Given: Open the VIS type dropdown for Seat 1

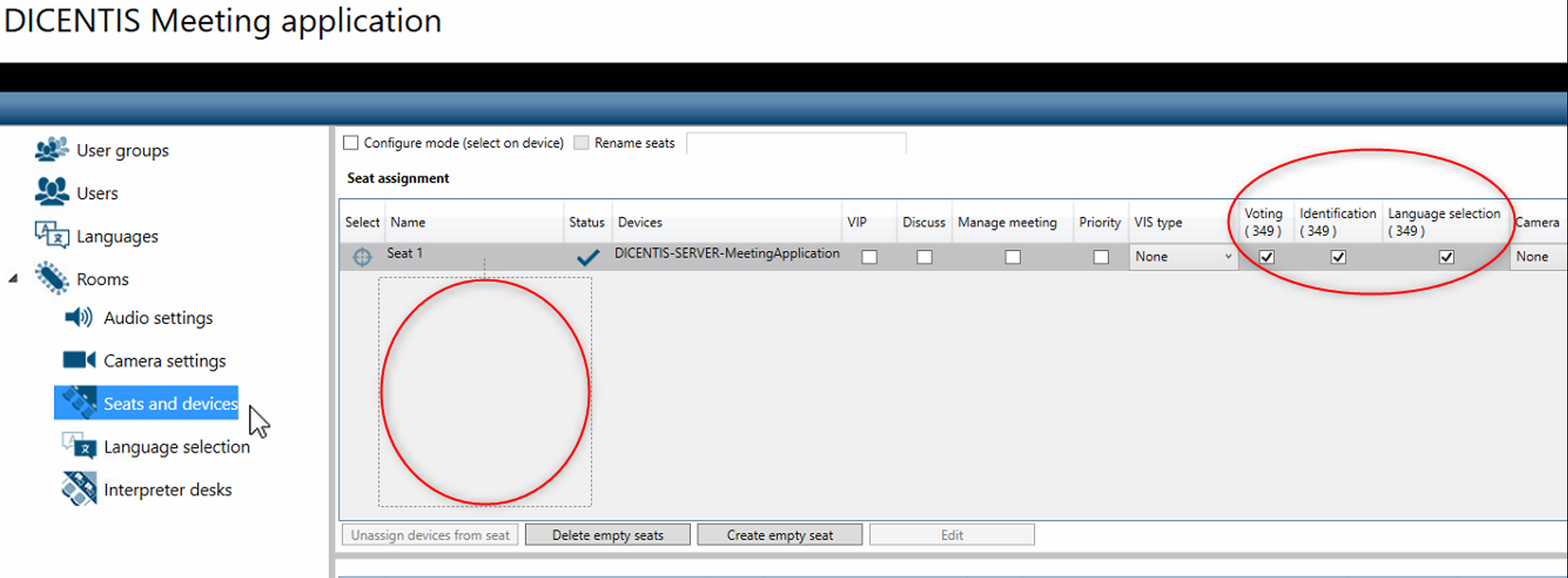Looking at the screenshot, I should (x=1183, y=257).
